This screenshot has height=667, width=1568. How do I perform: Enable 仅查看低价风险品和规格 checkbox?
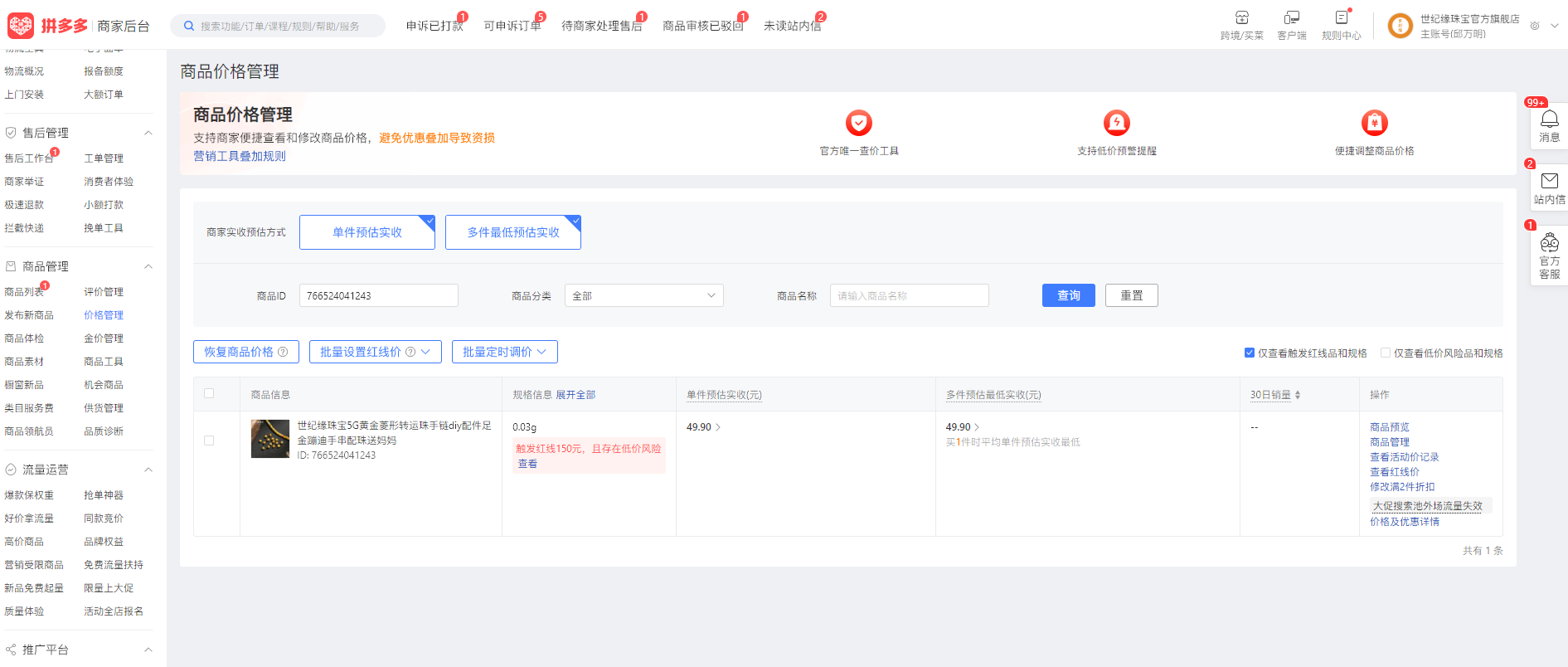tap(1386, 353)
